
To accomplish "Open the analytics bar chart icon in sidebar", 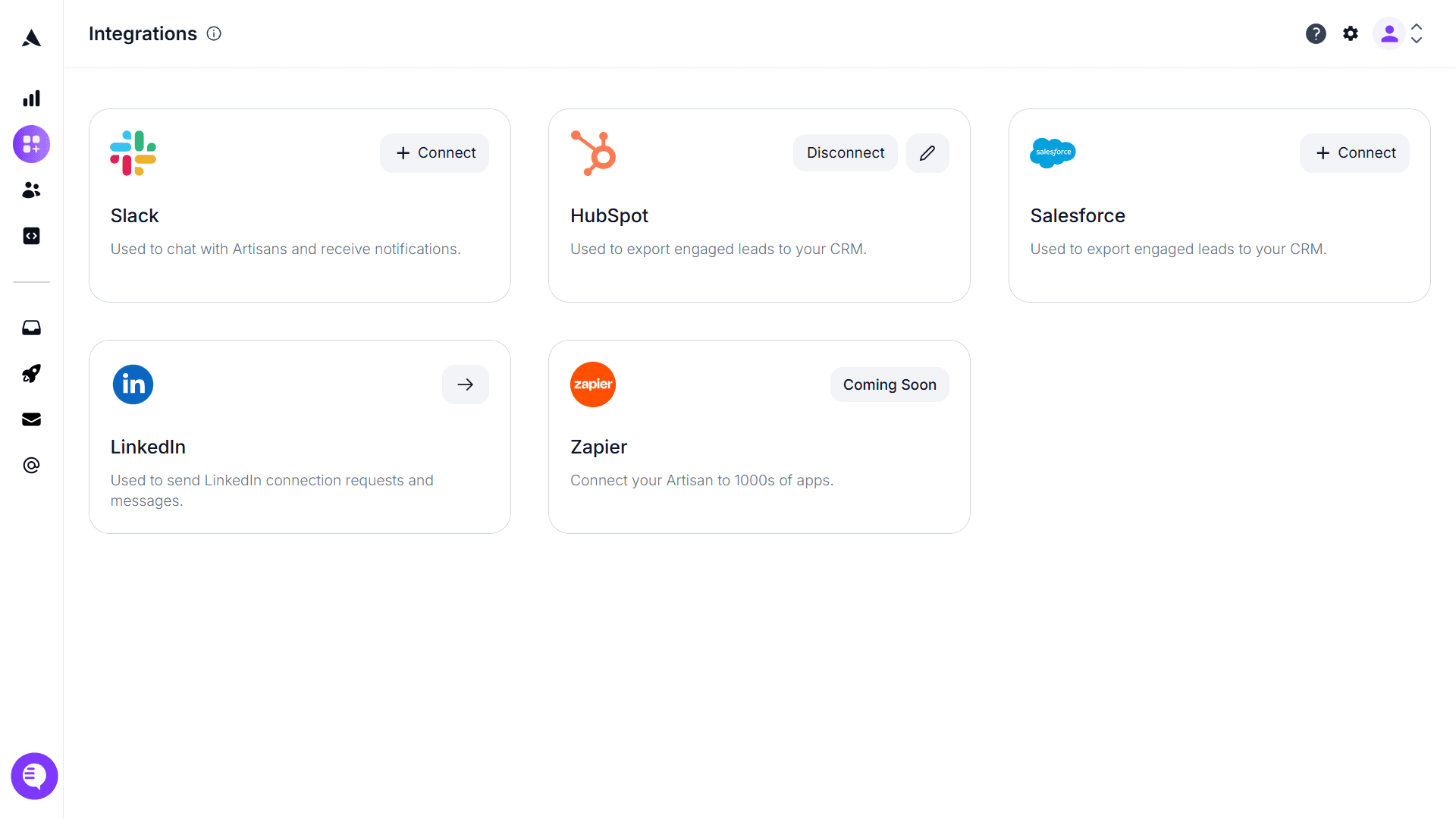I will click(x=31, y=99).
